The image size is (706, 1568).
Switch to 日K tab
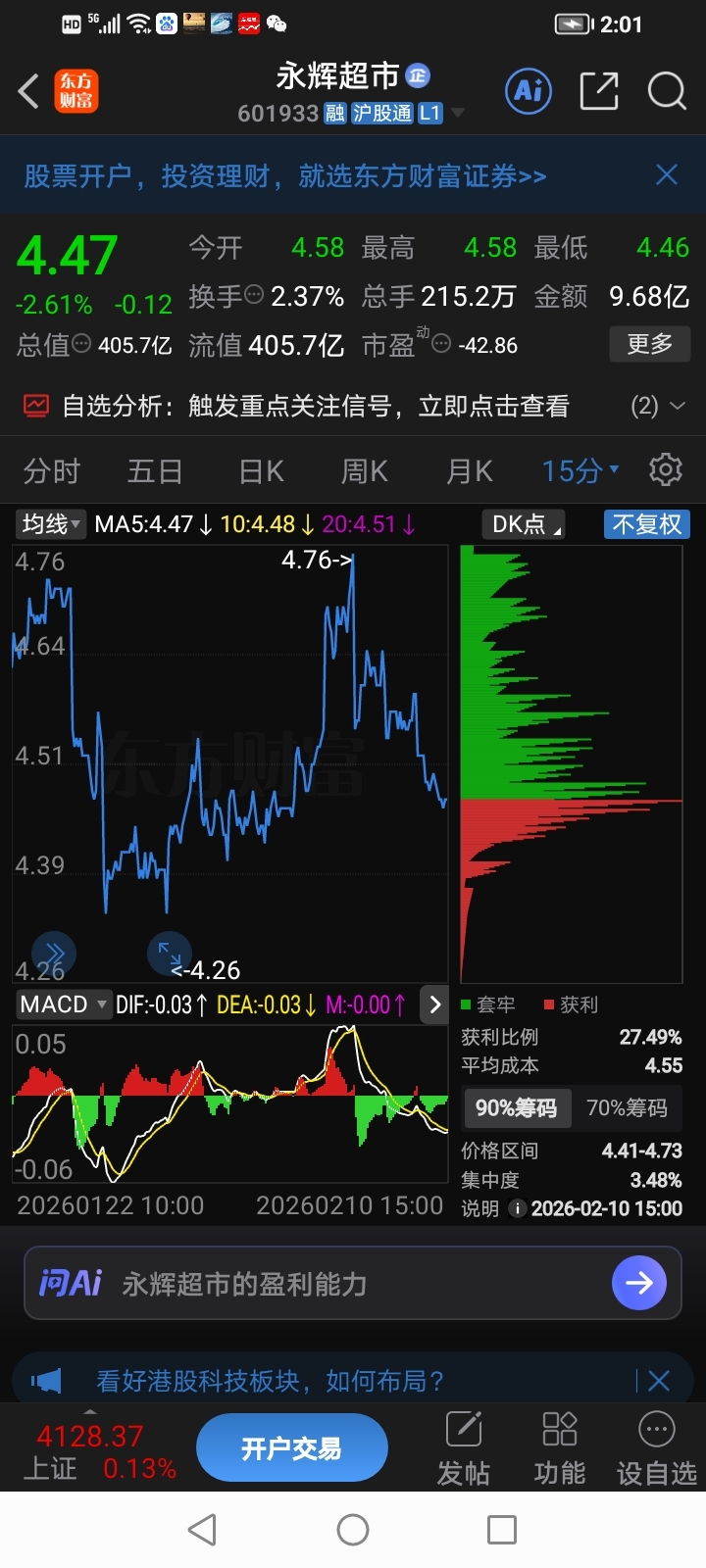pos(261,471)
